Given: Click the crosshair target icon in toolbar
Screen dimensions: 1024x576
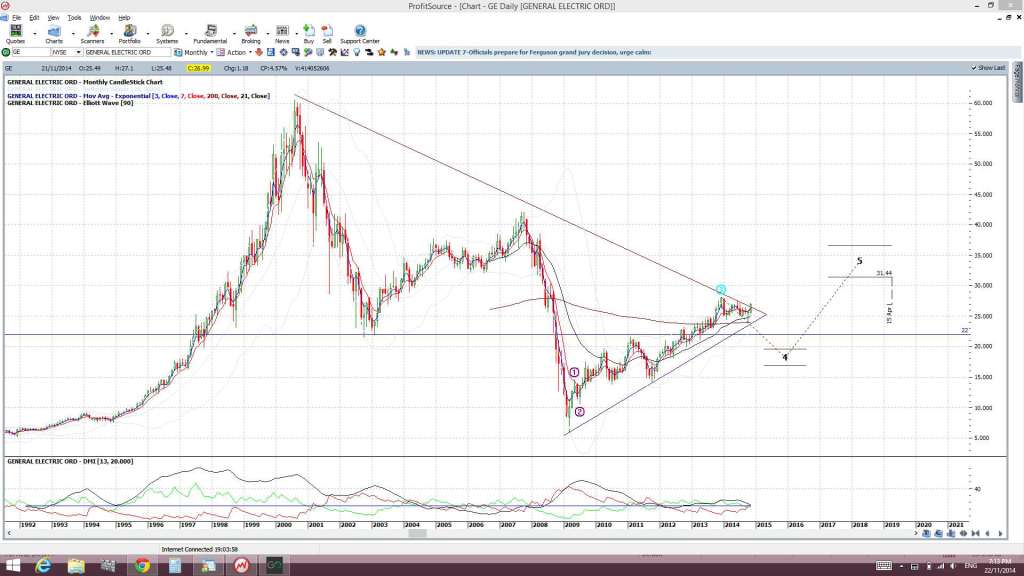Looking at the screenshot, I should 283,52.
